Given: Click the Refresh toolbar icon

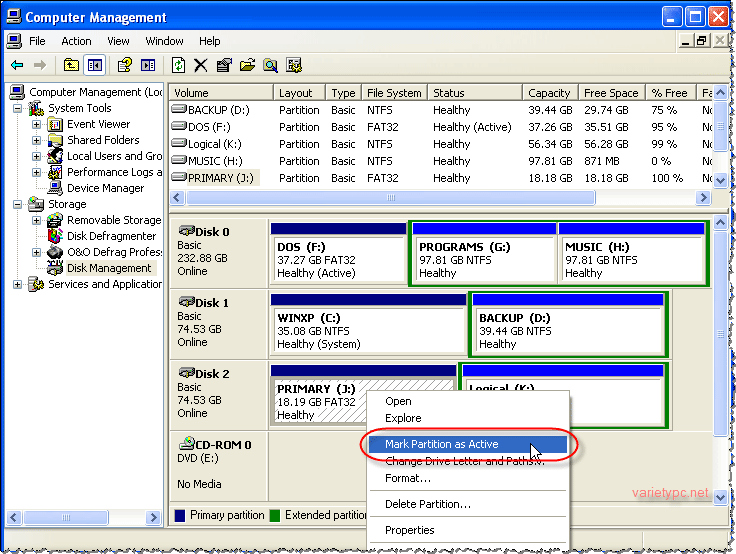Looking at the screenshot, I should [178, 65].
